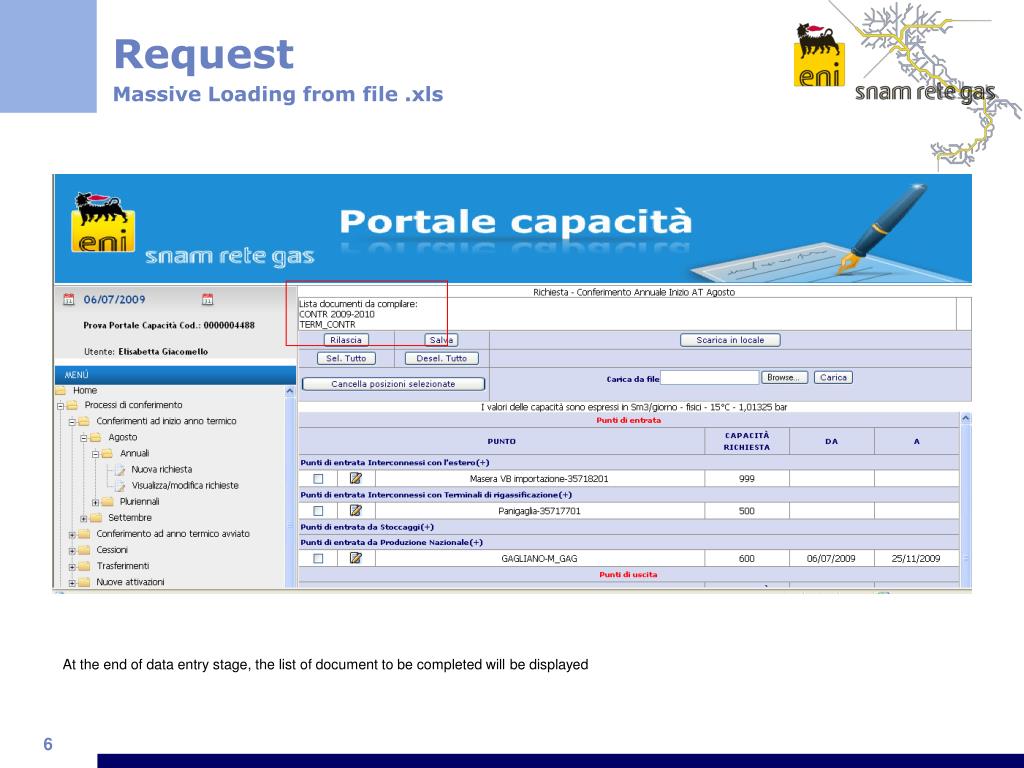Expand the Cessioni tree node
Screen dimensions: 1024x768
[x=72, y=551]
